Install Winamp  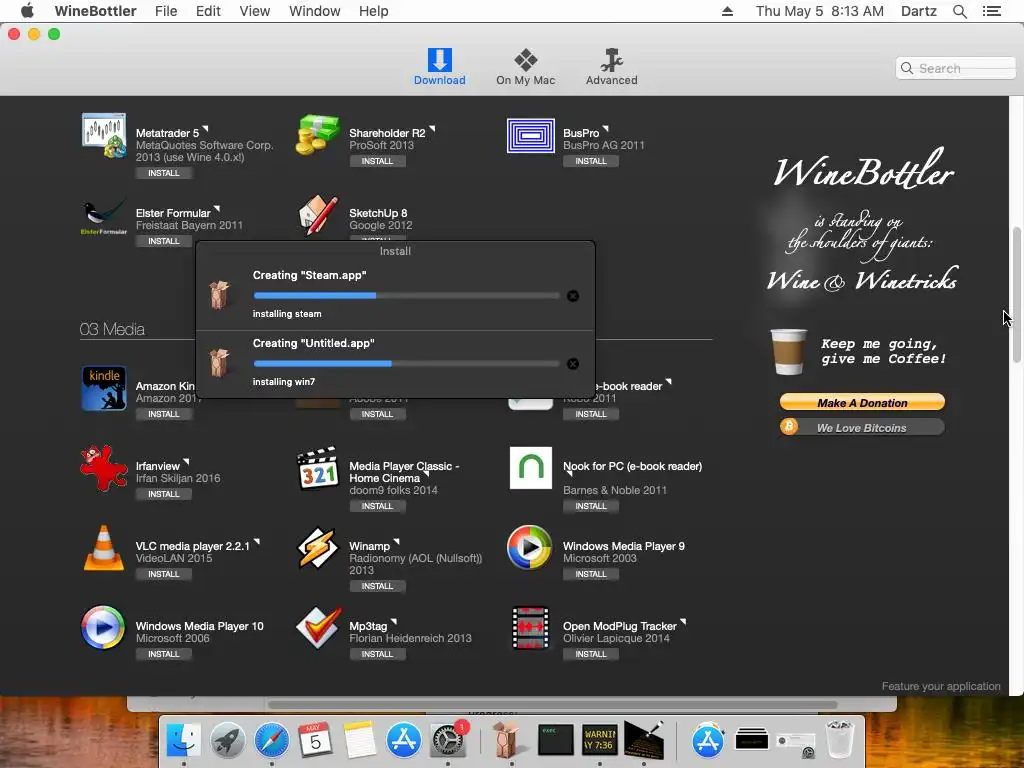point(377,586)
